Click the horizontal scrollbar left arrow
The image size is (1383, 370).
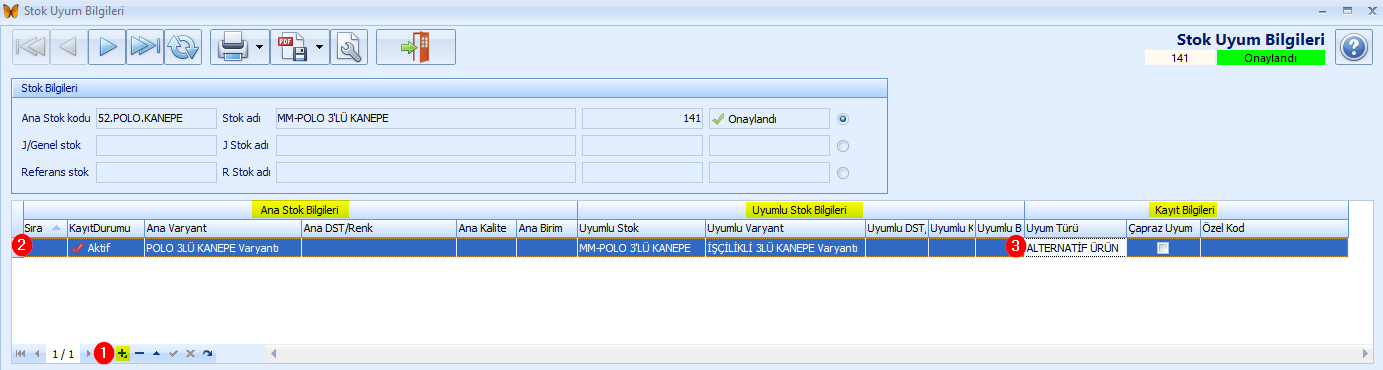pos(275,354)
